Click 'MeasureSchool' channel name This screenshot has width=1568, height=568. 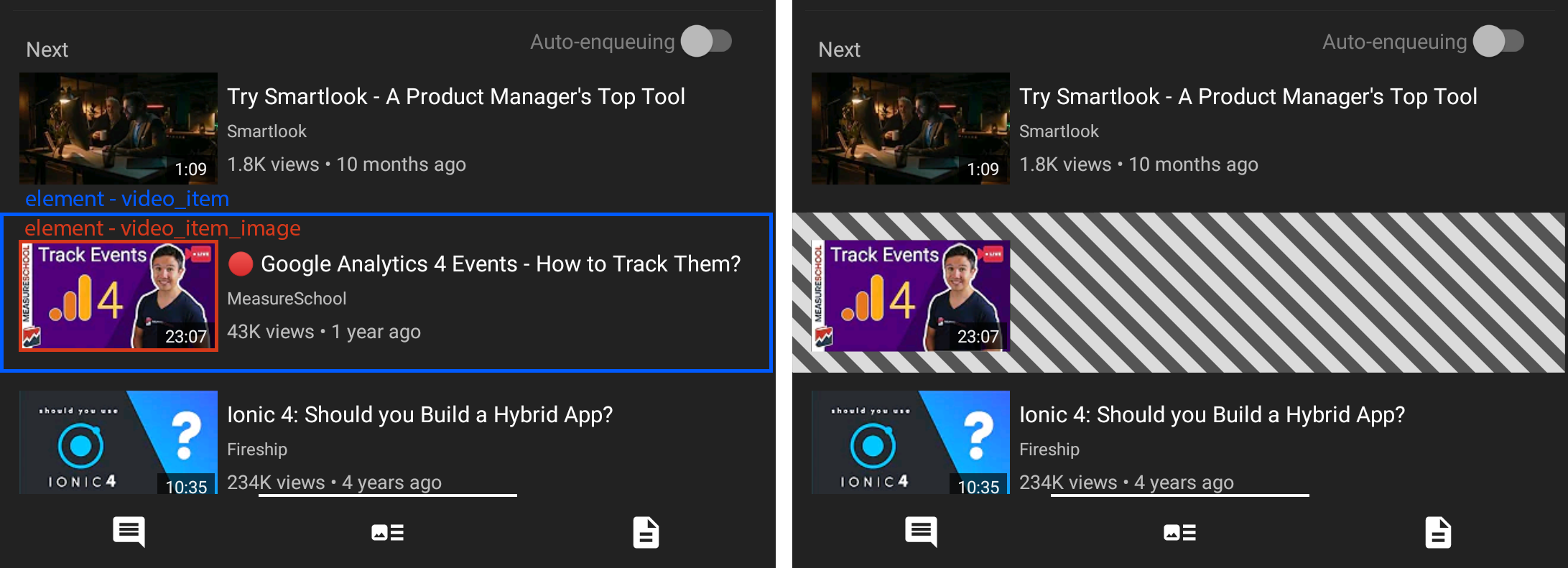click(x=287, y=299)
